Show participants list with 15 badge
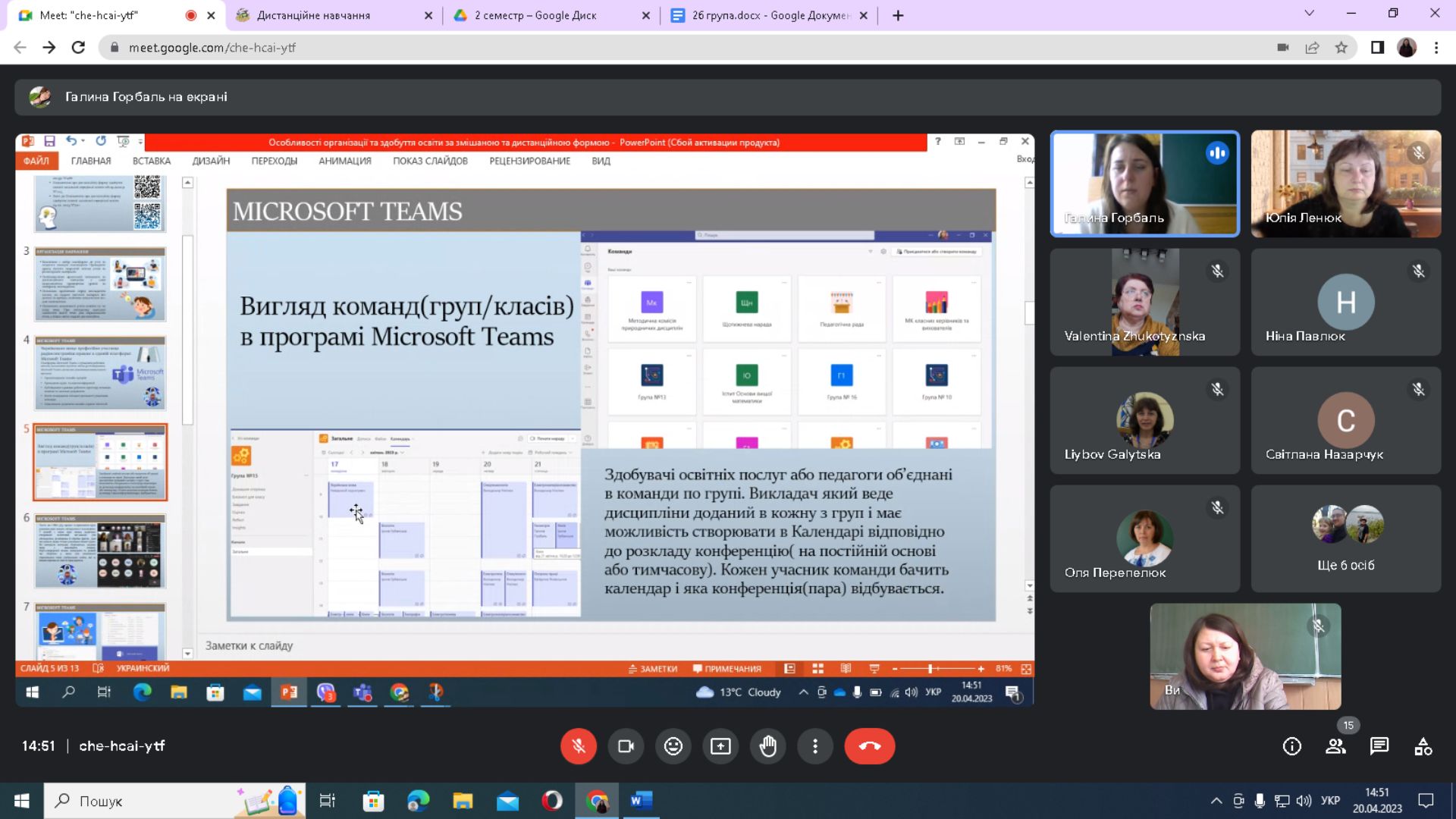 coord(1336,746)
